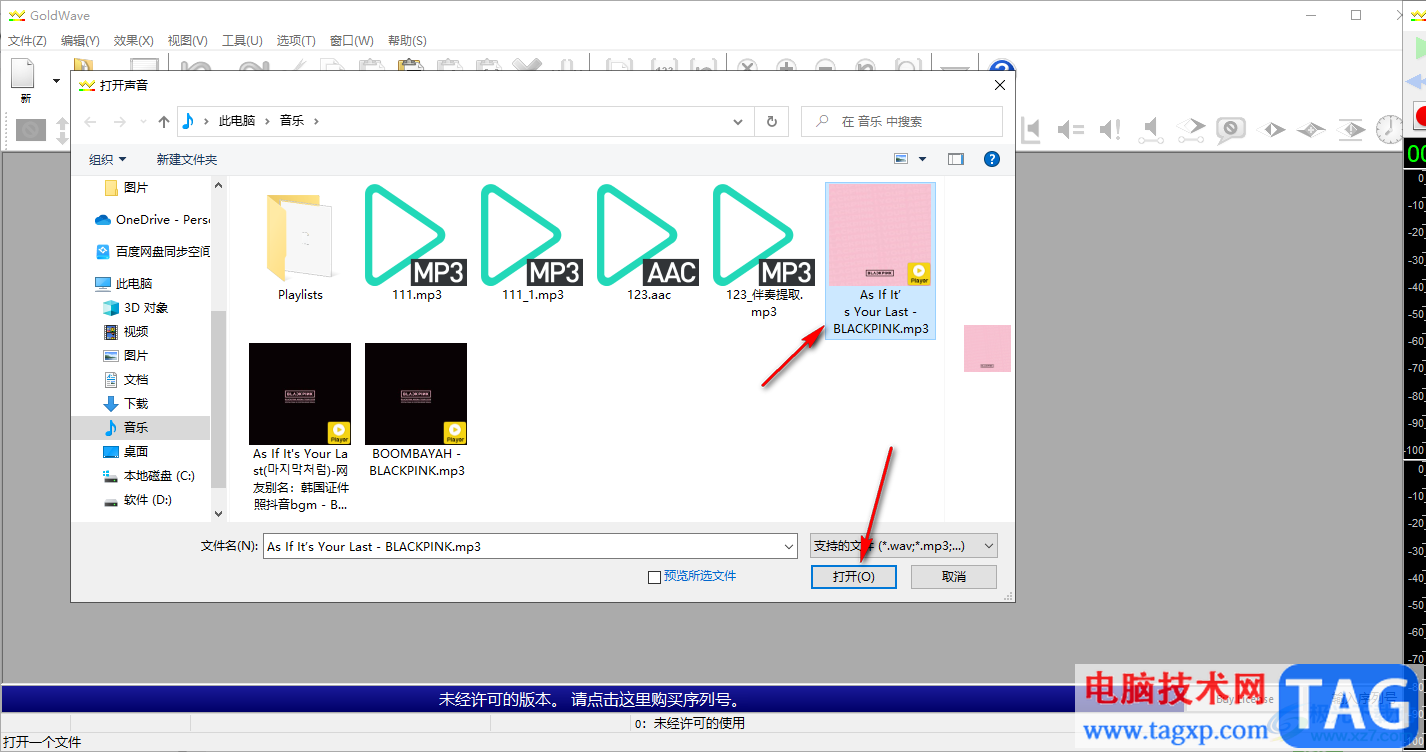Viewport: 1426px width, 752px height.
Task: Click the red Record button in GoldWave control
Action: click(x=1419, y=114)
